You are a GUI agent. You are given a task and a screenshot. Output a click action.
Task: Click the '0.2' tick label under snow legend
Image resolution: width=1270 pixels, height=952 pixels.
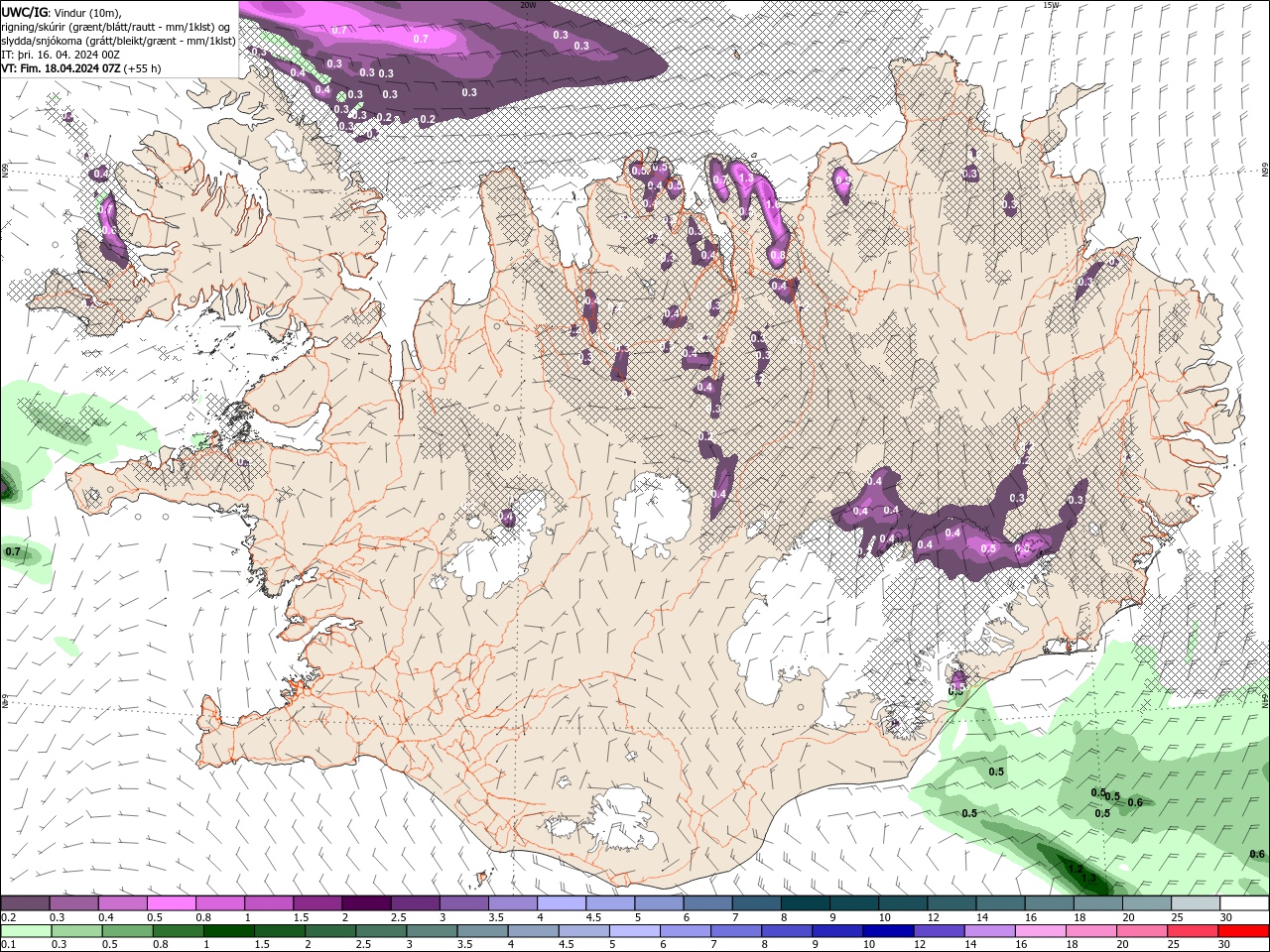[x=8, y=917]
